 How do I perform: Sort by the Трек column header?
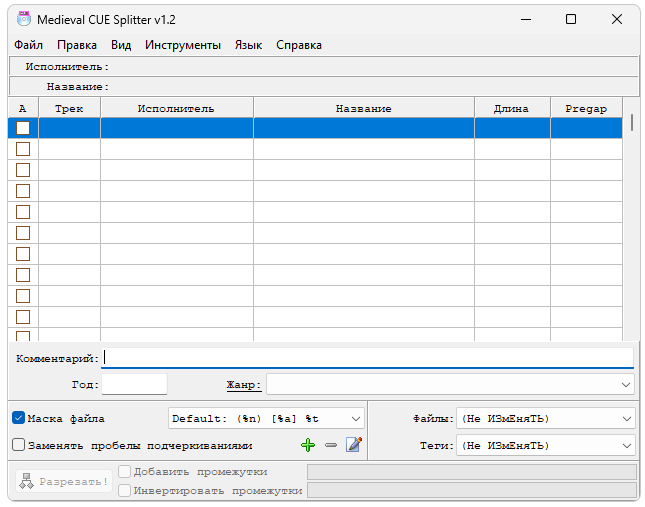click(x=70, y=109)
